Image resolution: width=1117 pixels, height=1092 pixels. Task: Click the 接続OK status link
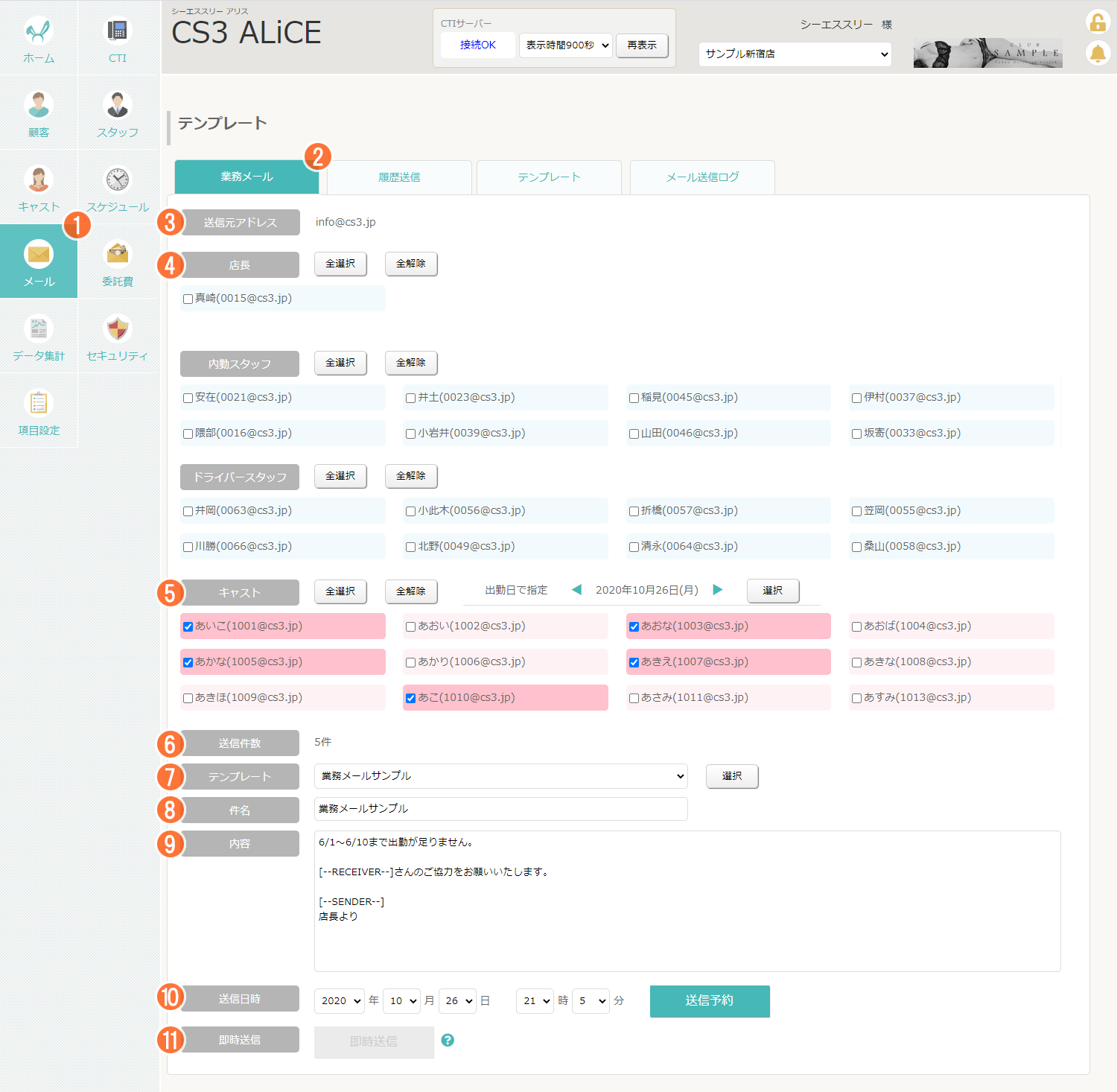478,45
